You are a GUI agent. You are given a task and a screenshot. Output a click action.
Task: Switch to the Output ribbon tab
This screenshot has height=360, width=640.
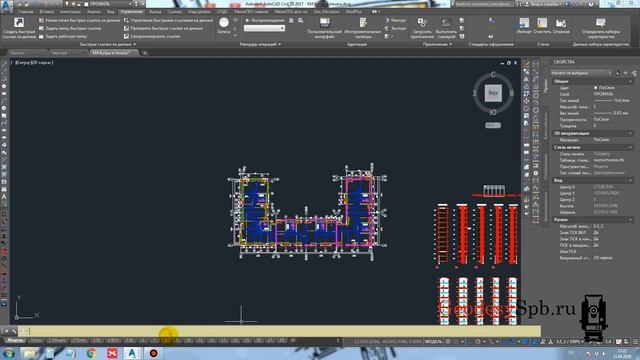tap(155, 12)
